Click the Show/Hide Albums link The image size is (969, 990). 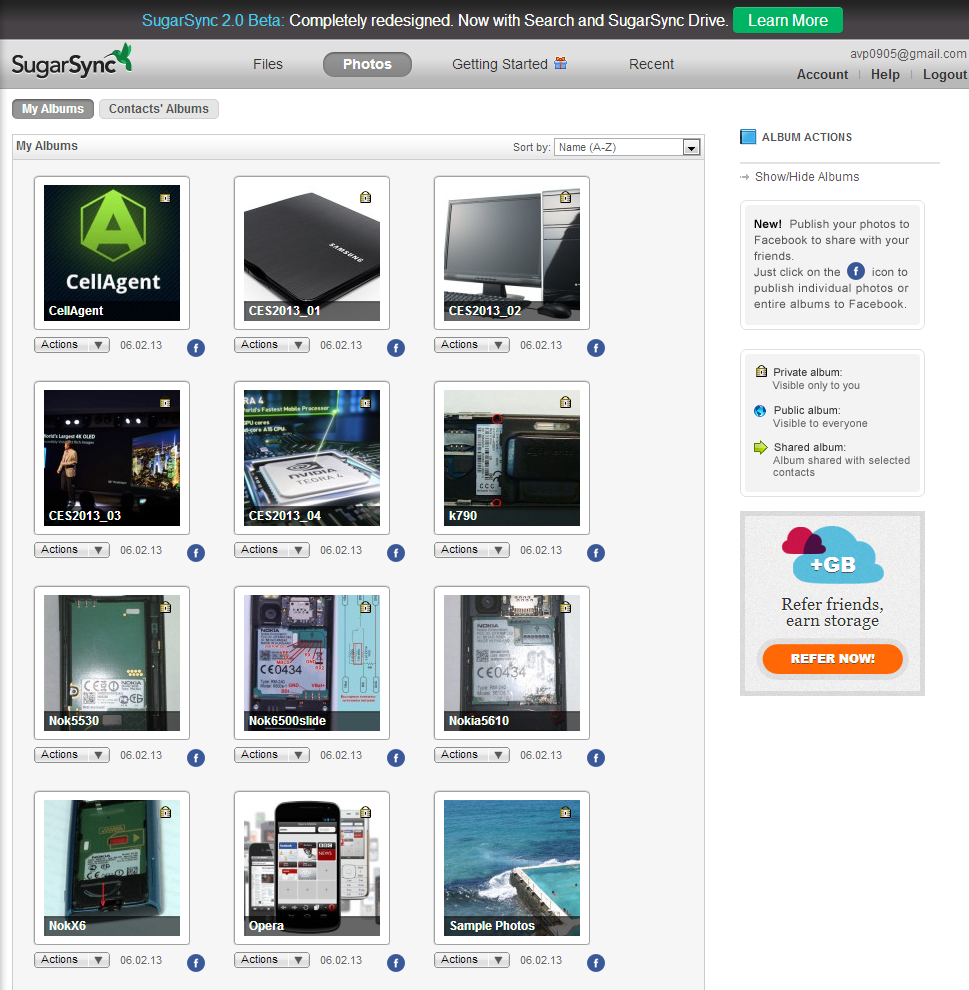pyautogui.click(x=807, y=177)
